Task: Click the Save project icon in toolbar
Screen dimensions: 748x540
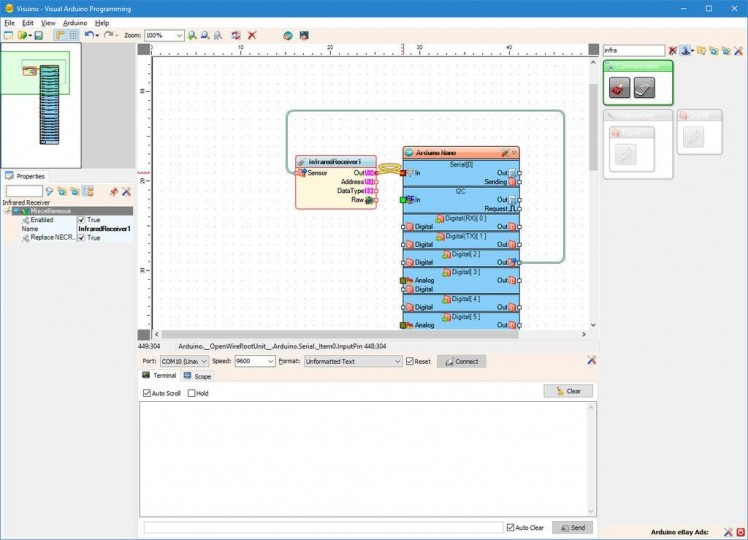Action: tap(38, 35)
